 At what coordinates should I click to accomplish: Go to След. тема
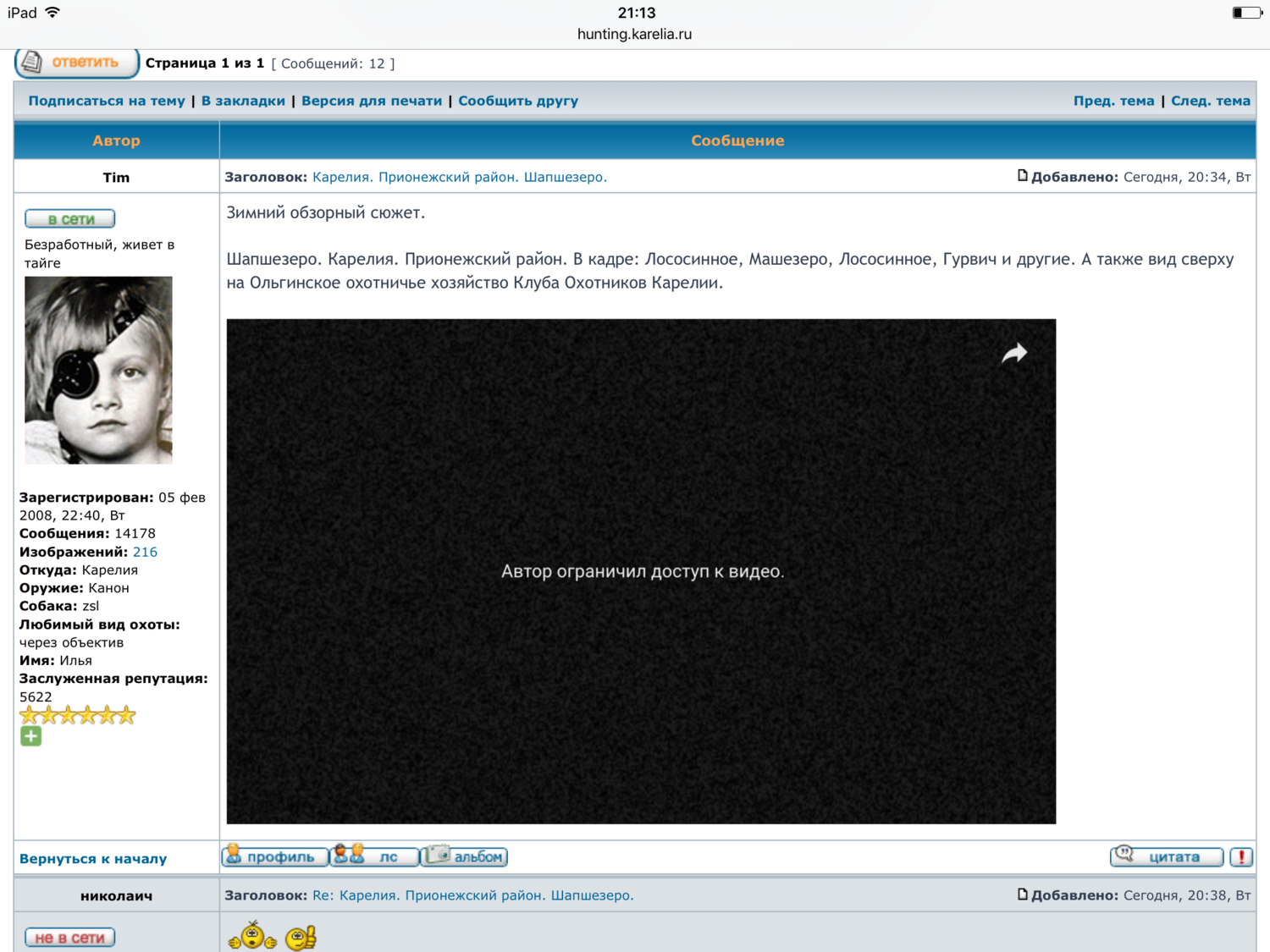point(1210,101)
